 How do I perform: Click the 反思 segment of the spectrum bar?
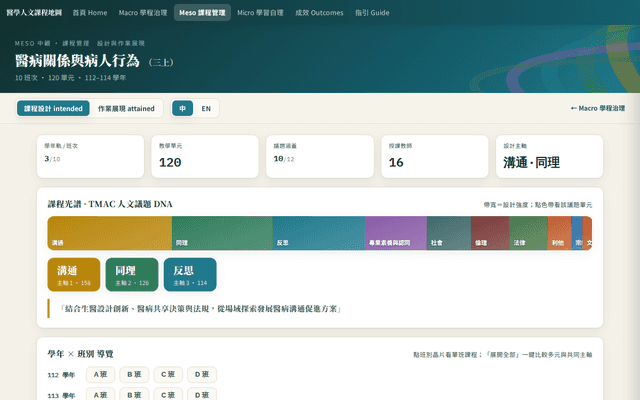(x=319, y=233)
